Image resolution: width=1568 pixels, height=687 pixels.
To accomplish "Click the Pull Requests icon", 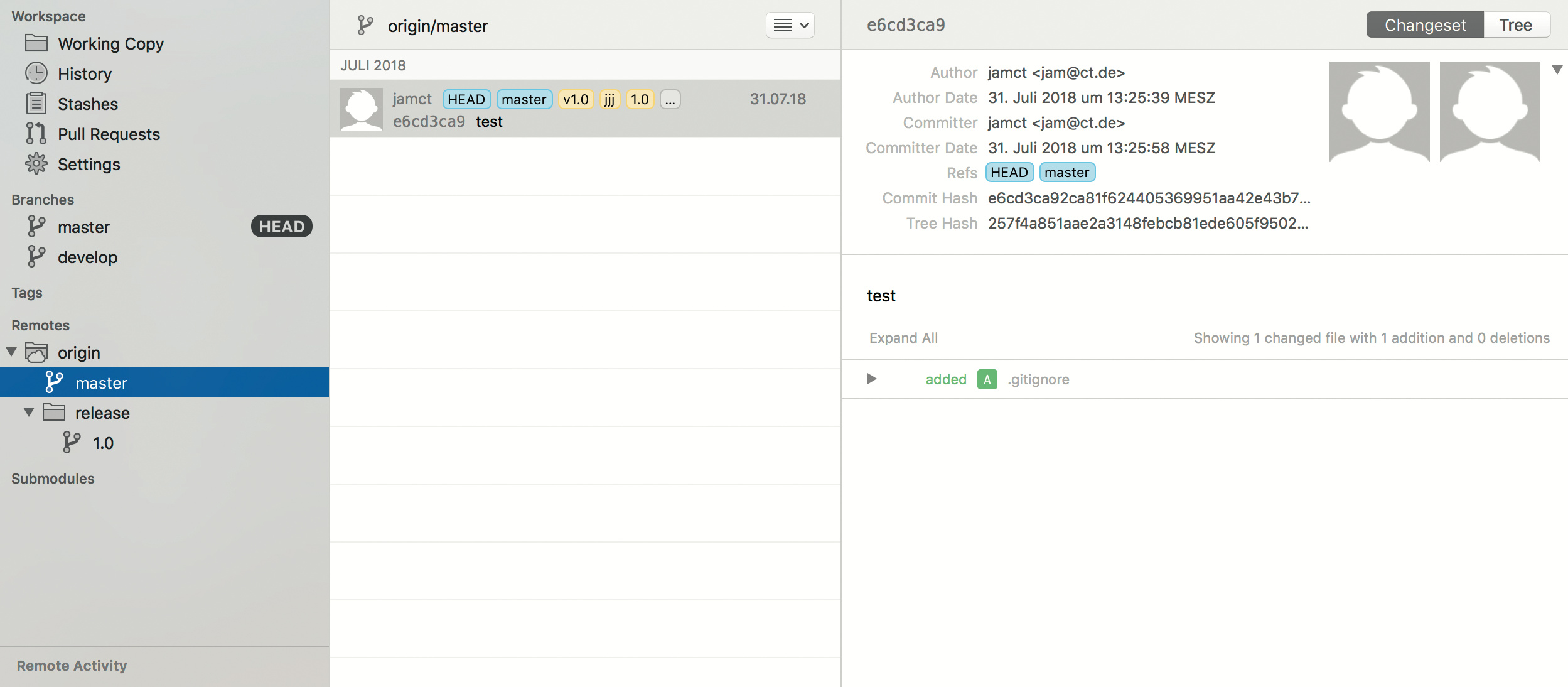I will pyautogui.click(x=36, y=134).
